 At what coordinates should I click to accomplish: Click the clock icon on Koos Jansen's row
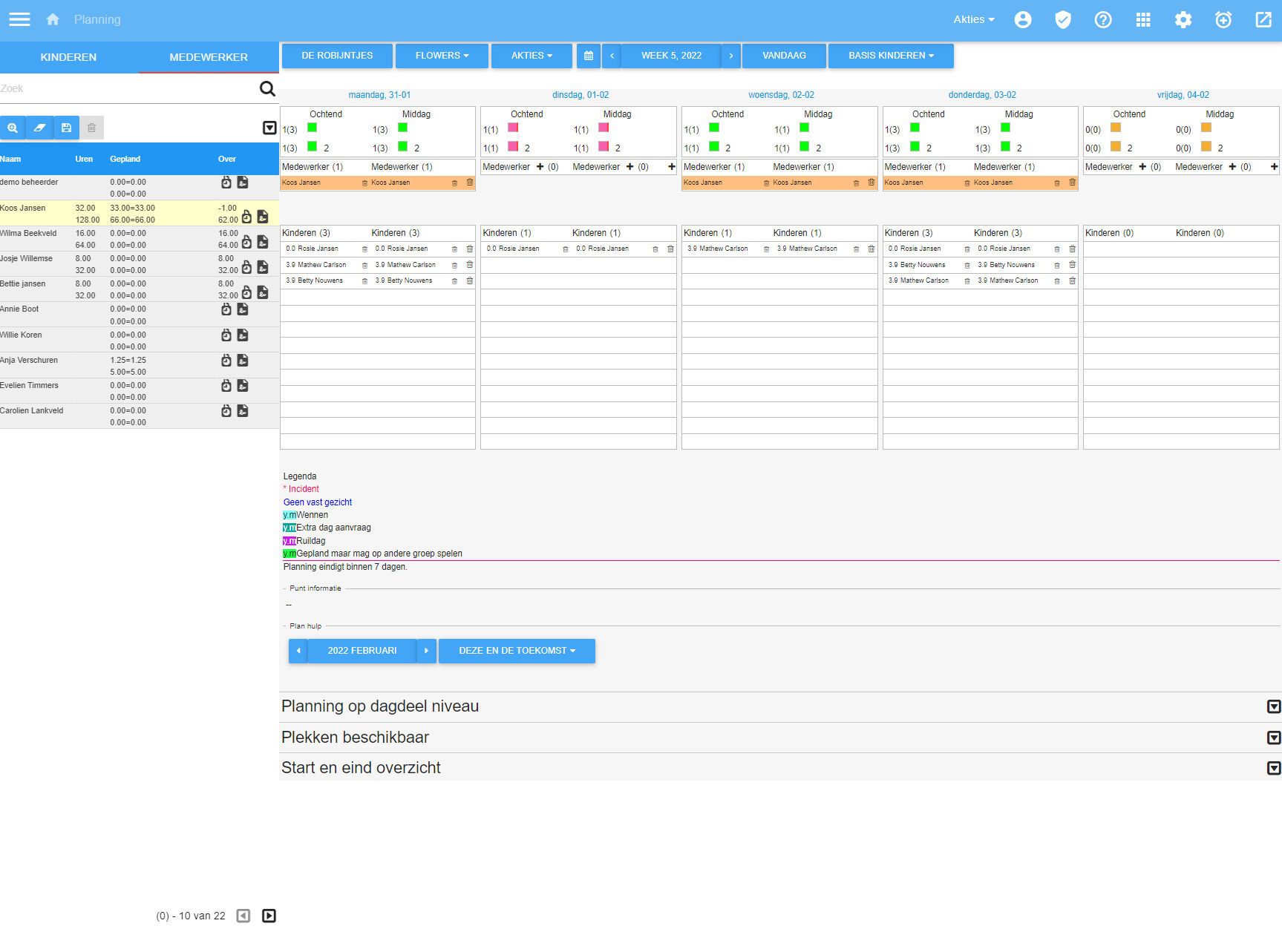point(246,215)
